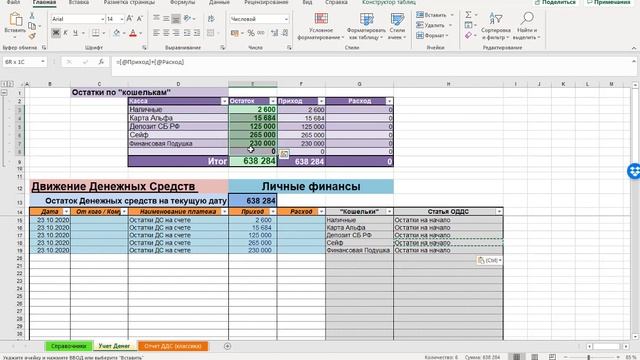This screenshot has height=360, width=640.
Task: Toggle align text right
Action: point(176,33)
